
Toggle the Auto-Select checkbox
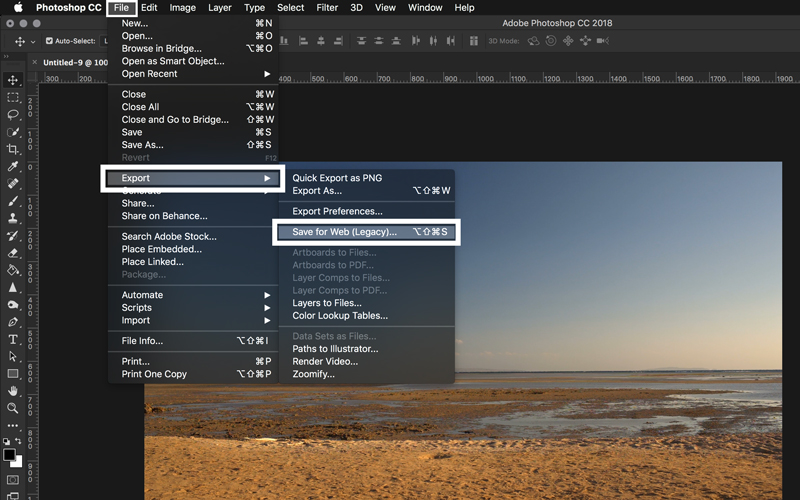[49, 41]
